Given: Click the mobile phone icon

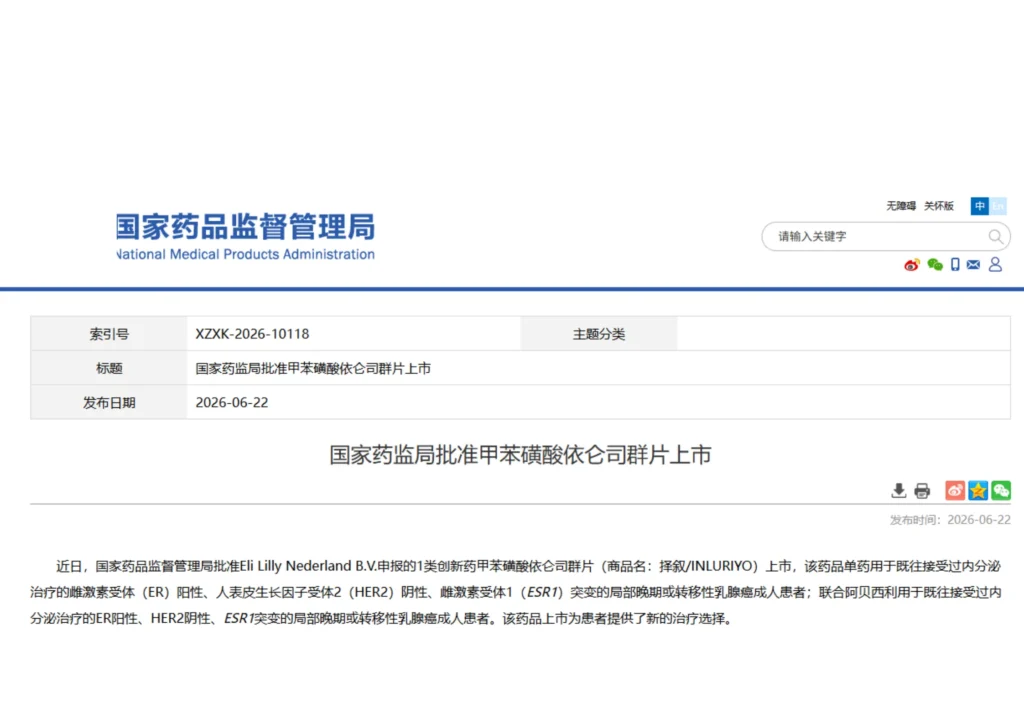Looking at the screenshot, I should [x=955, y=264].
